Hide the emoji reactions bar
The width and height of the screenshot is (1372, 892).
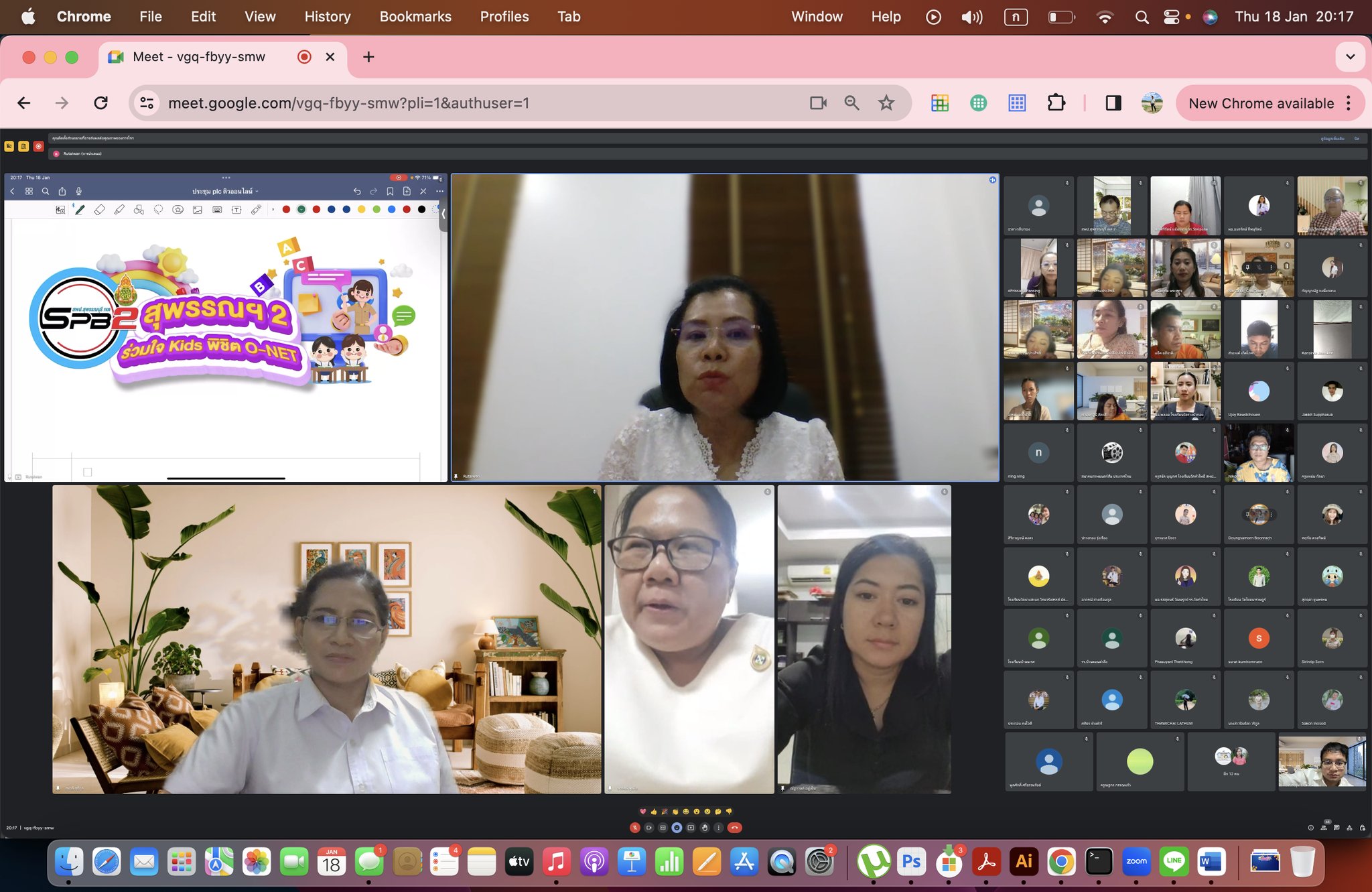[677, 828]
